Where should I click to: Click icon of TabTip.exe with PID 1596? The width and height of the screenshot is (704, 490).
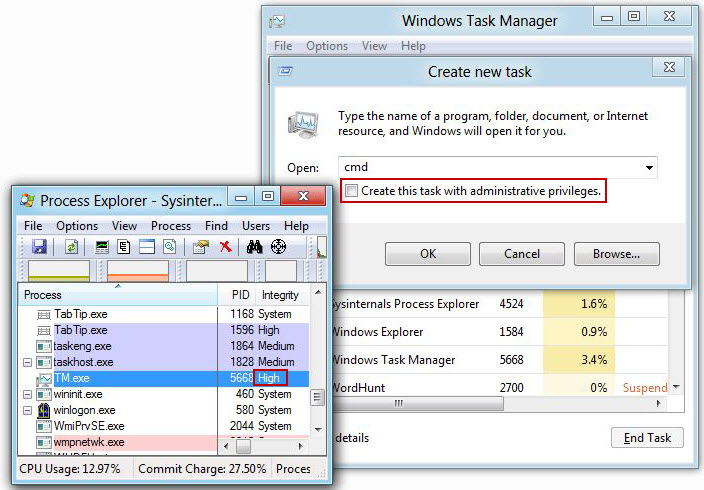[44, 331]
